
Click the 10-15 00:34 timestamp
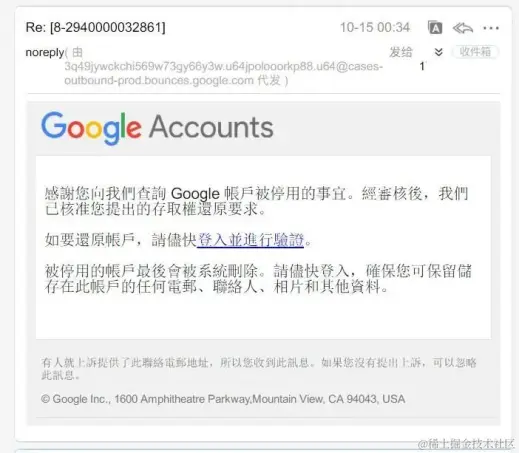click(375, 27)
